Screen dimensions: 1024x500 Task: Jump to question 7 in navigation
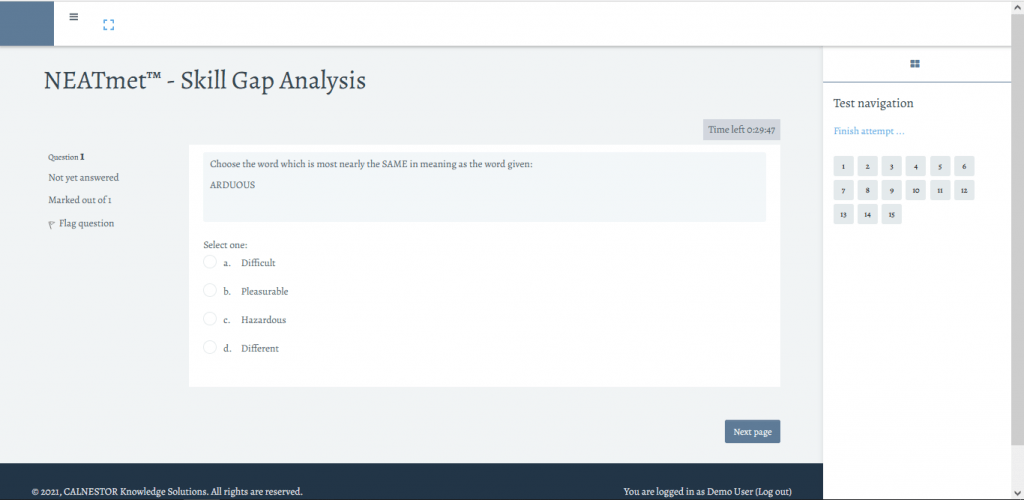[844, 190]
